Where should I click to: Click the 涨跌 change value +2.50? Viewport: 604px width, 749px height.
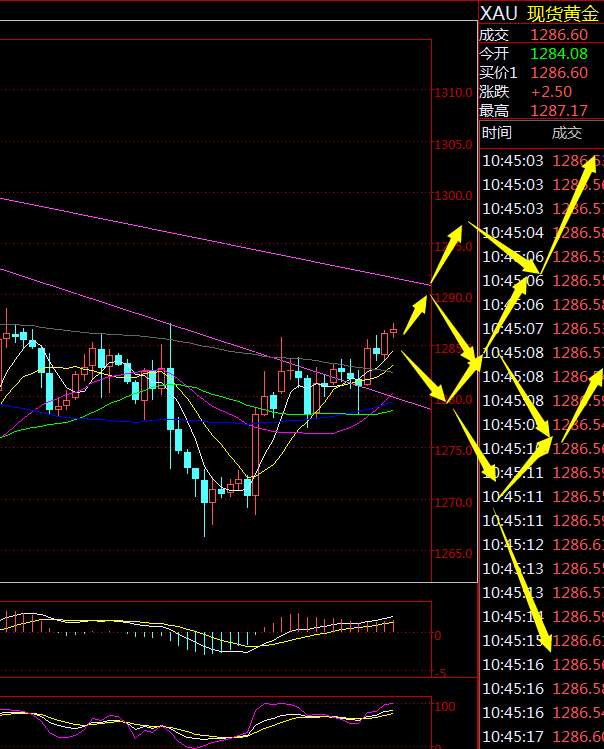(x=551, y=91)
